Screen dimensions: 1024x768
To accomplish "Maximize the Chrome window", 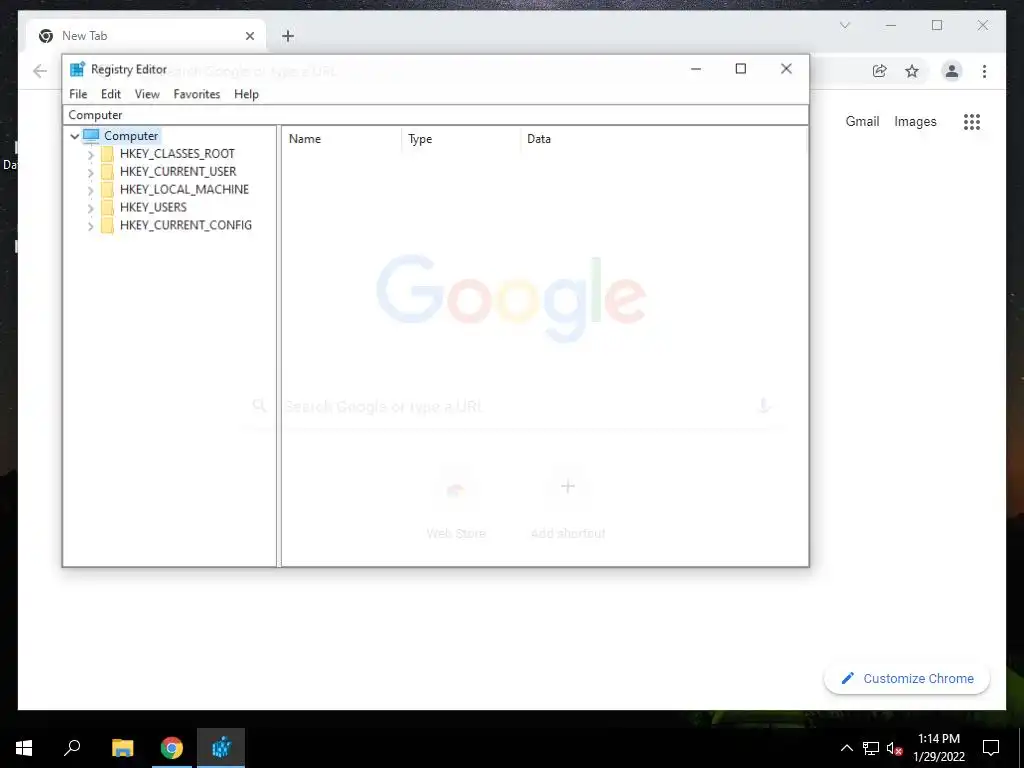I will pos(937,25).
